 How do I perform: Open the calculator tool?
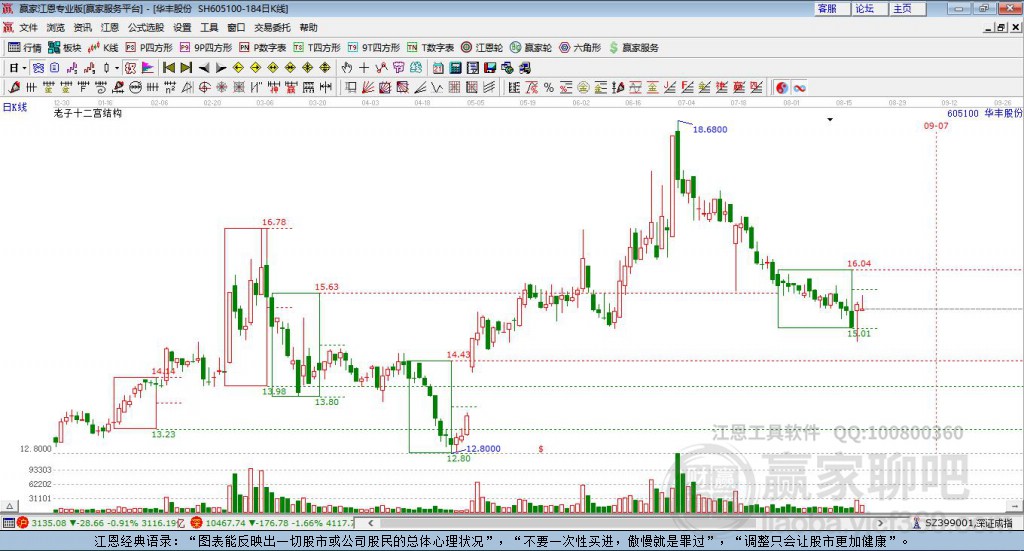455,68
